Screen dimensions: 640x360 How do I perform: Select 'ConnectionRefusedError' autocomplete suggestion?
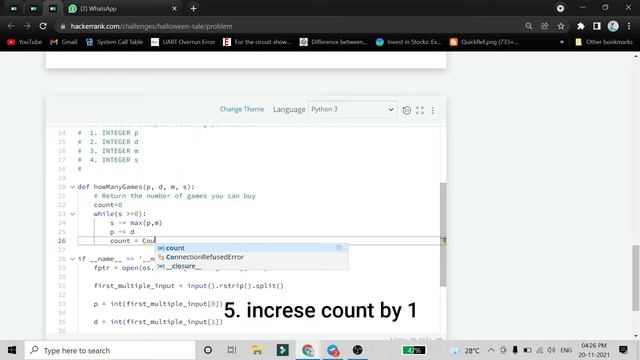pos(251,257)
